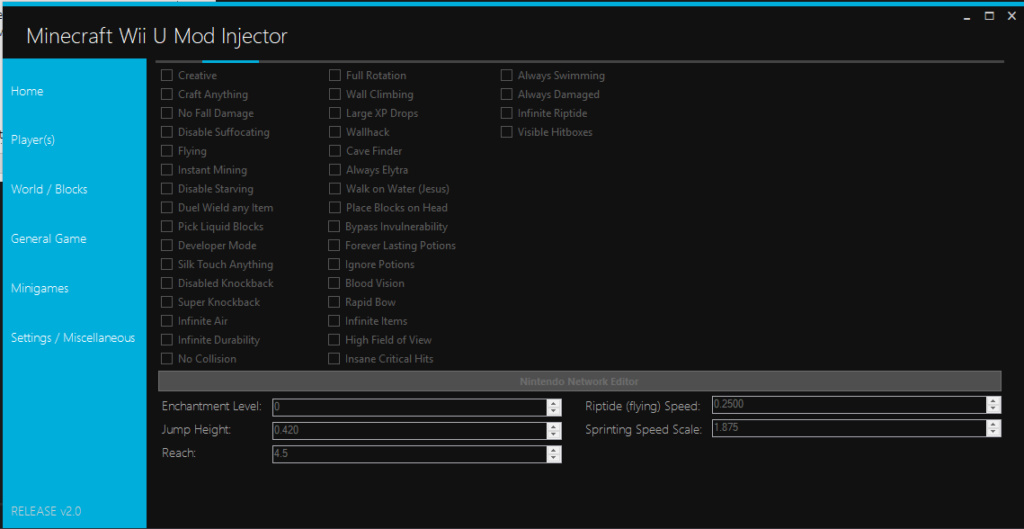Enable Blood Vision
Viewport: 1024px width, 529px height.
pos(334,283)
